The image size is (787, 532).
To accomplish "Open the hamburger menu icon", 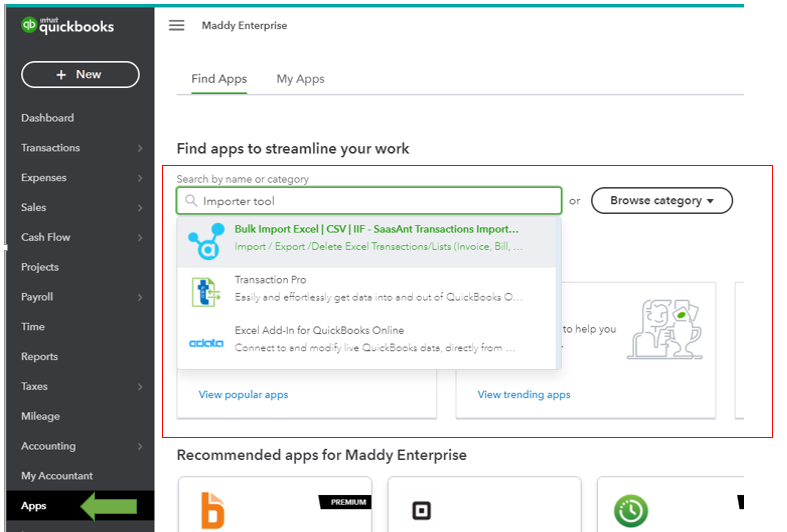I will coord(176,25).
